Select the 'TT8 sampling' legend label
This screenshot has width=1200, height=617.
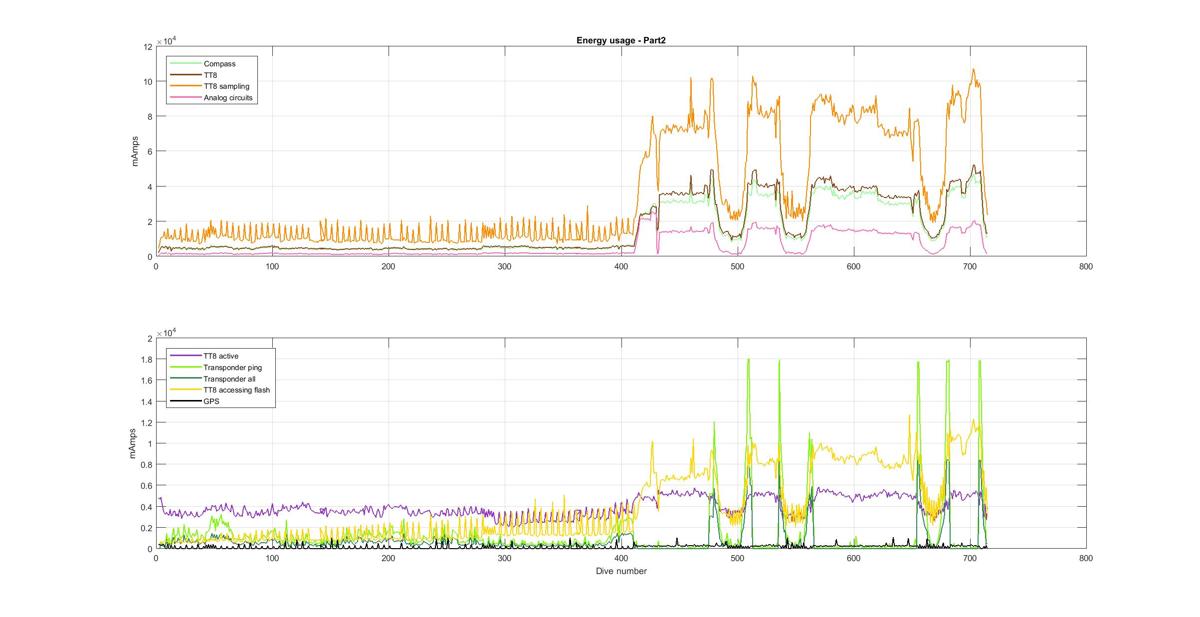coord(226,86)
